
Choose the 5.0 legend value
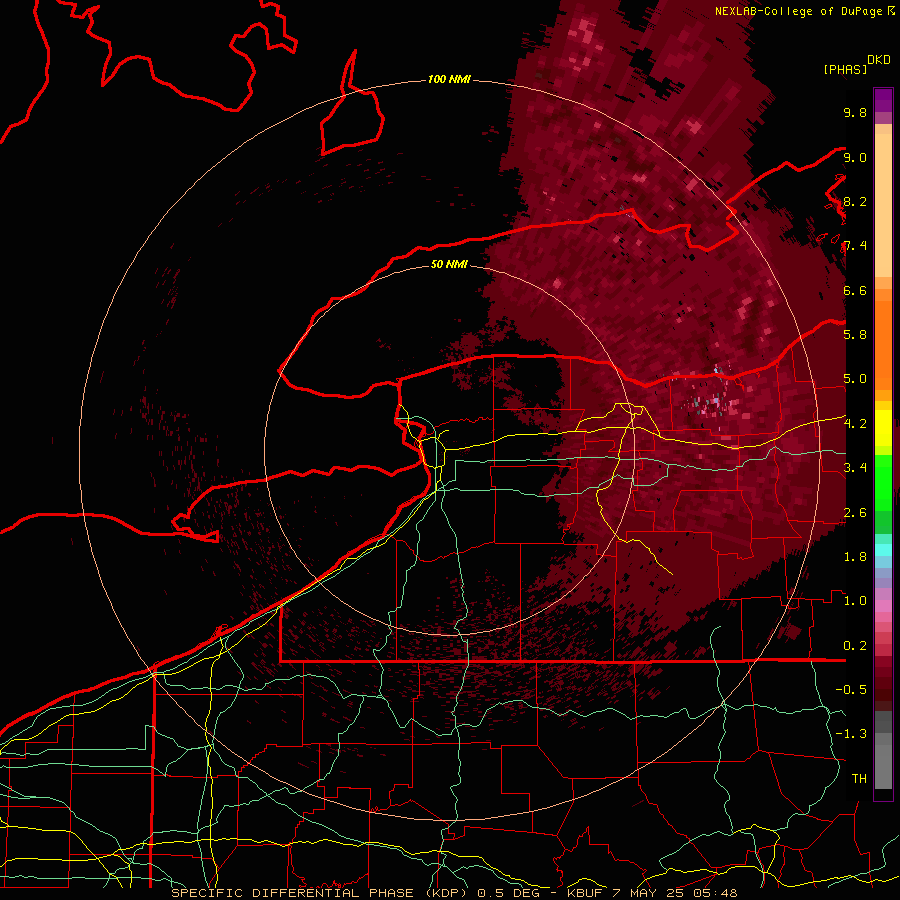point(855,379)
